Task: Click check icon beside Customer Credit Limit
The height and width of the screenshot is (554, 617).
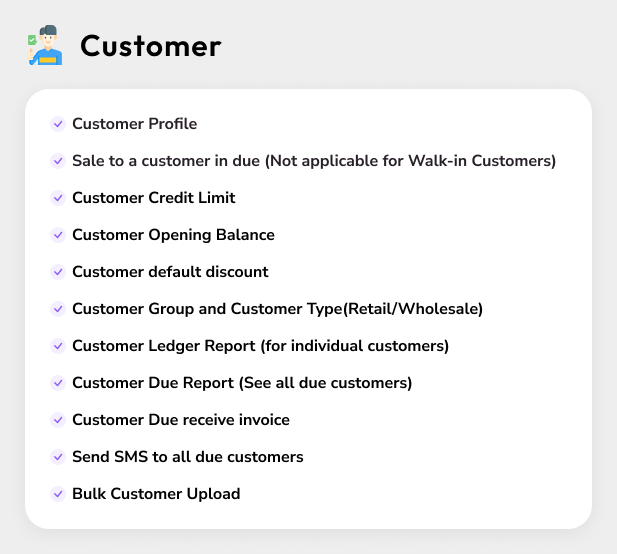Action: click(x=58, y=198)
